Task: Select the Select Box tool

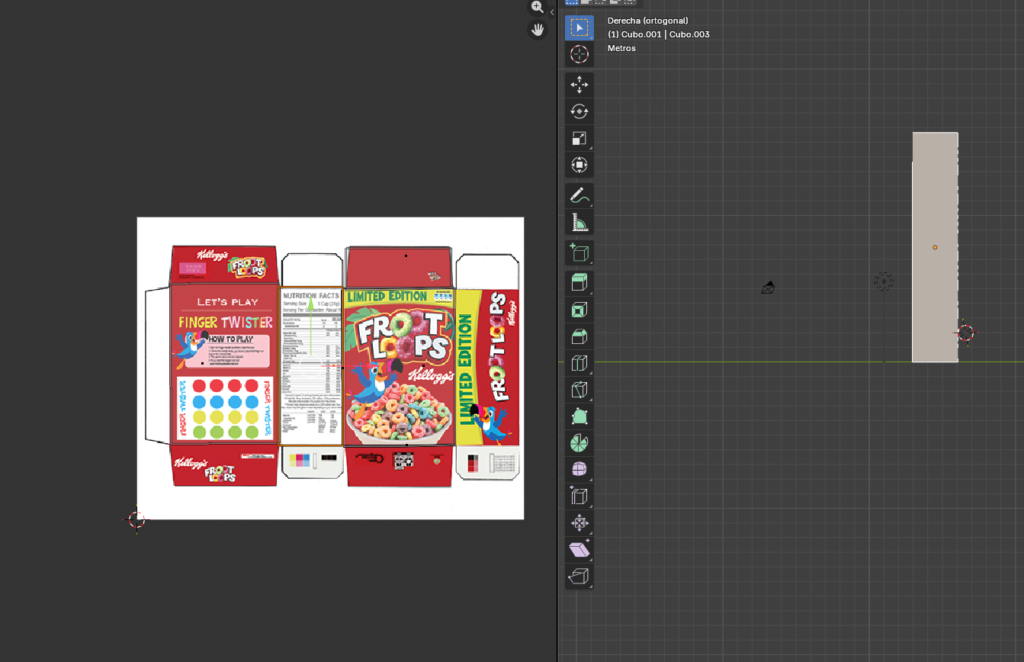Action: [x=579, y=28]
